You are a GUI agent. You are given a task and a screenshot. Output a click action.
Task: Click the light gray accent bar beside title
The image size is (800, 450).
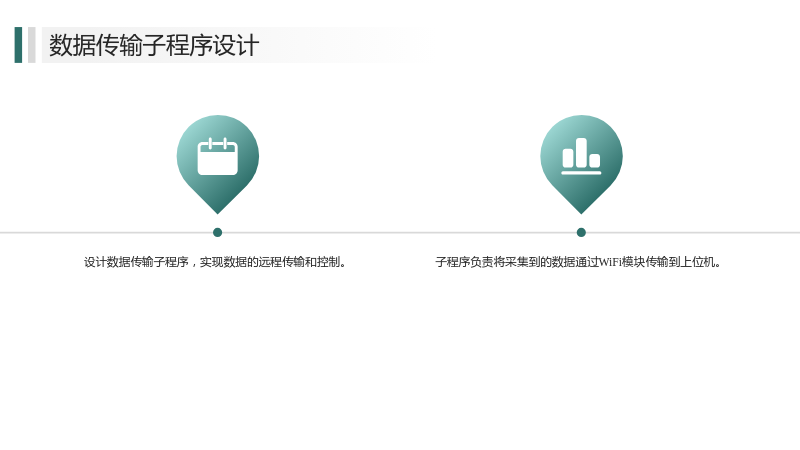click(32, 45)
